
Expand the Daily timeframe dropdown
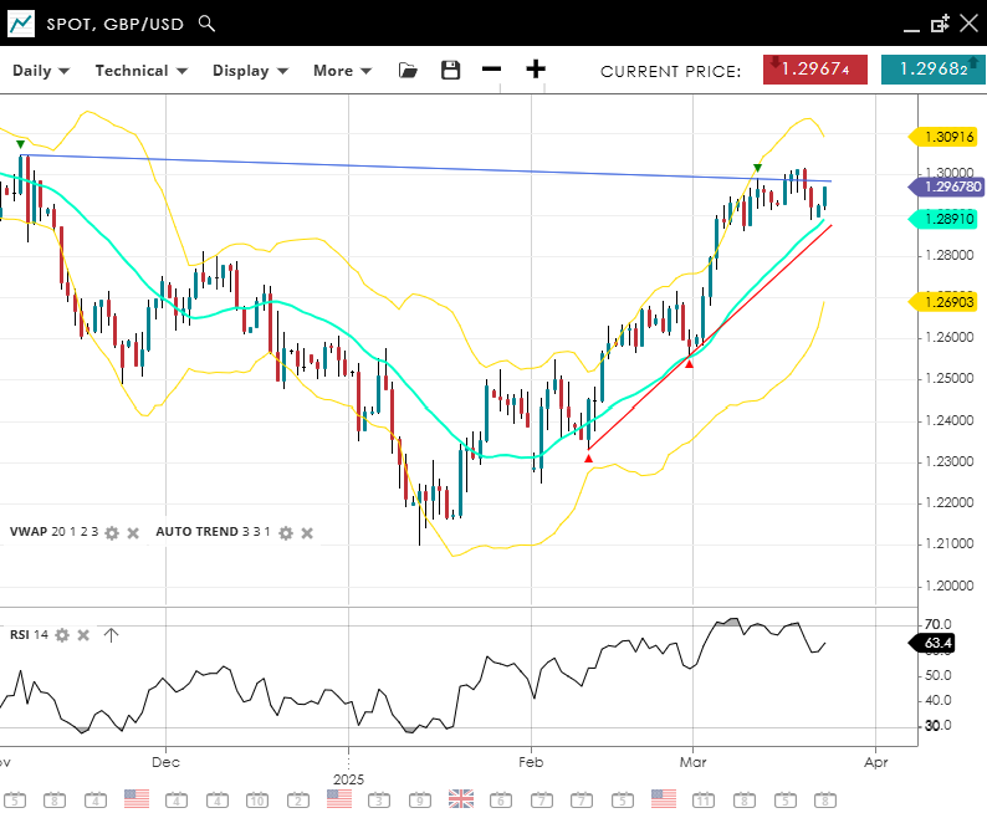click(x=41, y=71)
